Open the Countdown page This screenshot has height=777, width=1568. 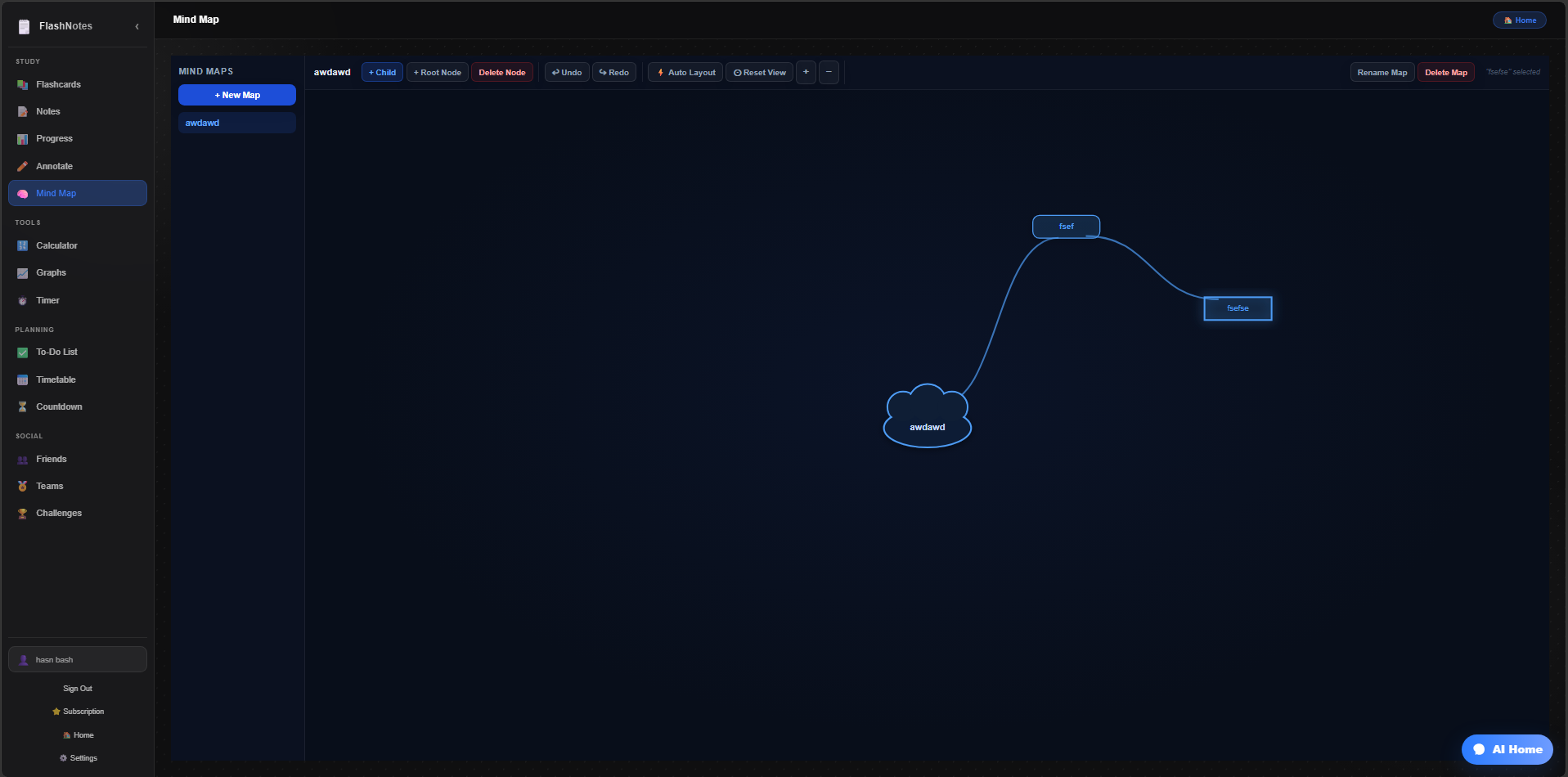point(59,406)
